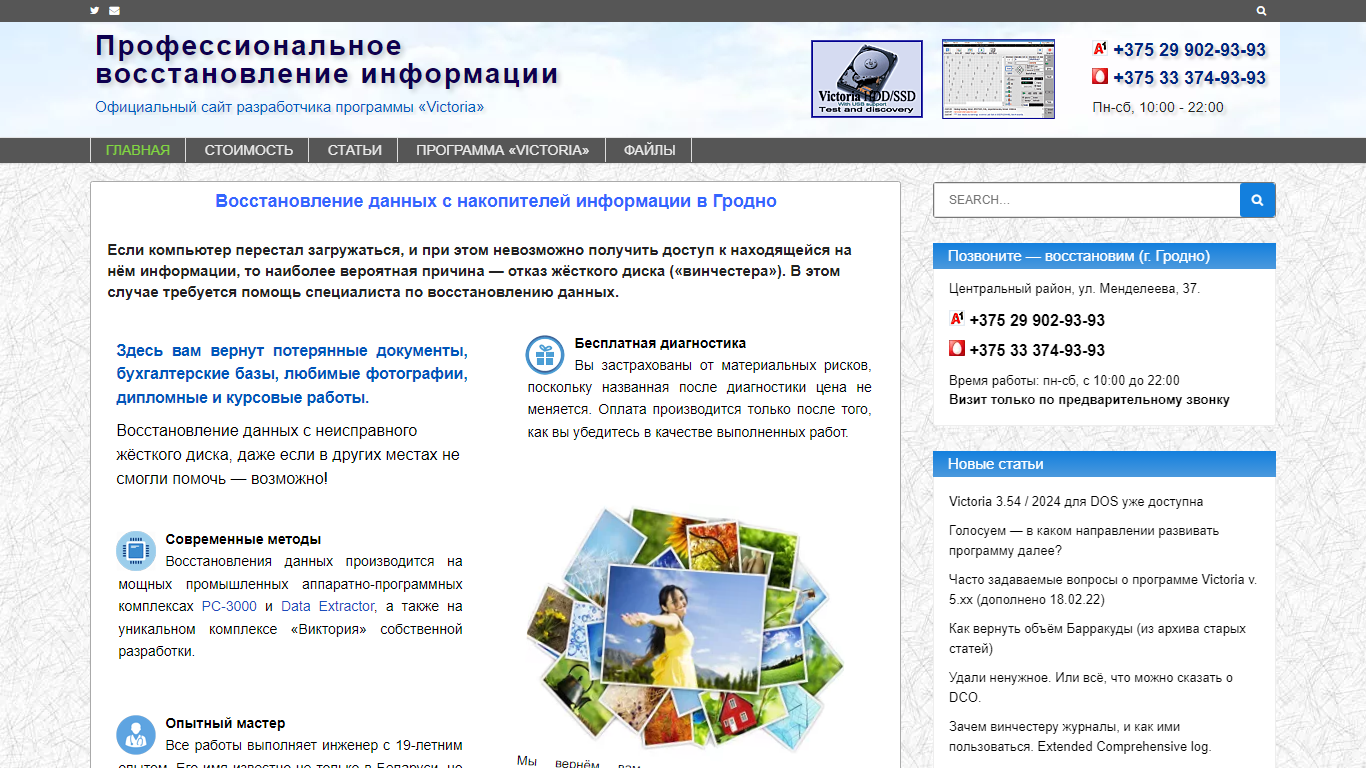This screenshot has height=768, width=1366.
Task: Open the ФАЙЛЫ menu item
Action: tap(650, 150)
